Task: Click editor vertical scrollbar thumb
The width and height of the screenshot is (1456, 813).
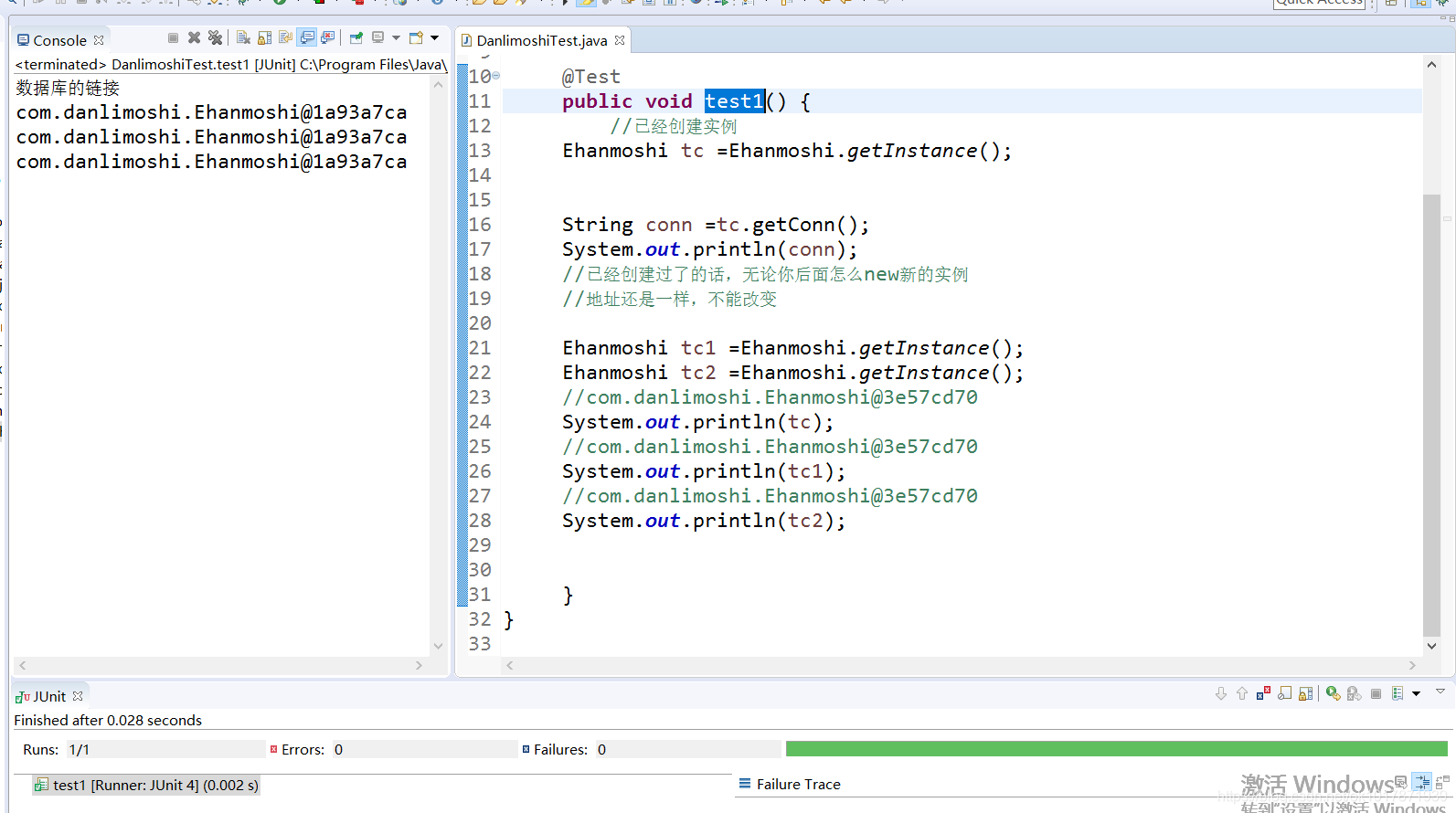Action: (x=1431, y=416)
